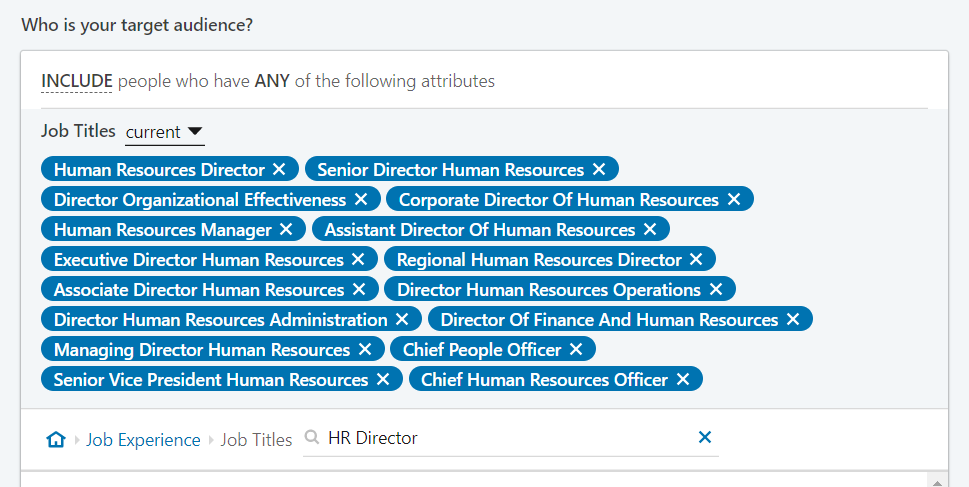Open the current job titles dropdown
Image resolution: width=969 pixels, height=487 pixels.
pos(164,132)
